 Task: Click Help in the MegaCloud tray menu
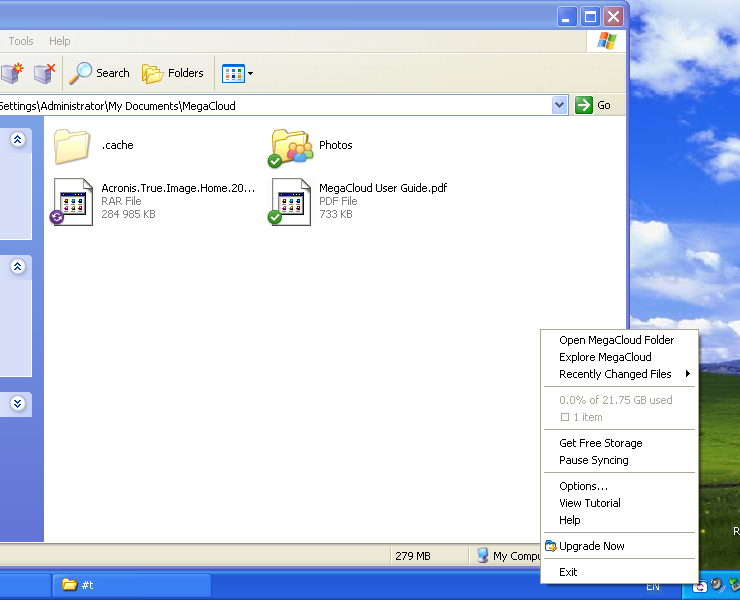(x=619, y=520)
